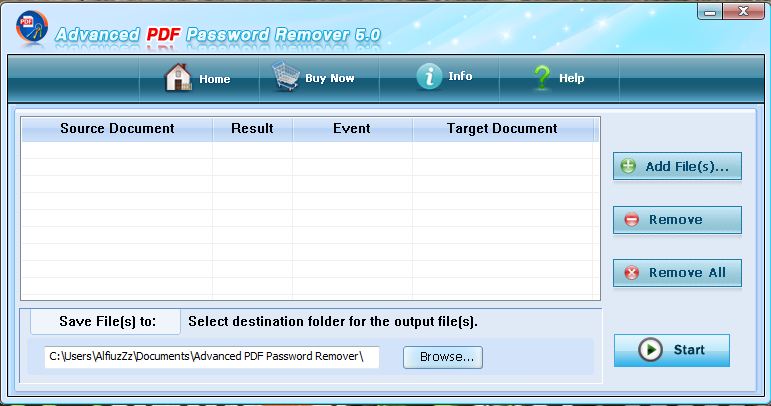Open the Help menu label

tap(571, 78)
